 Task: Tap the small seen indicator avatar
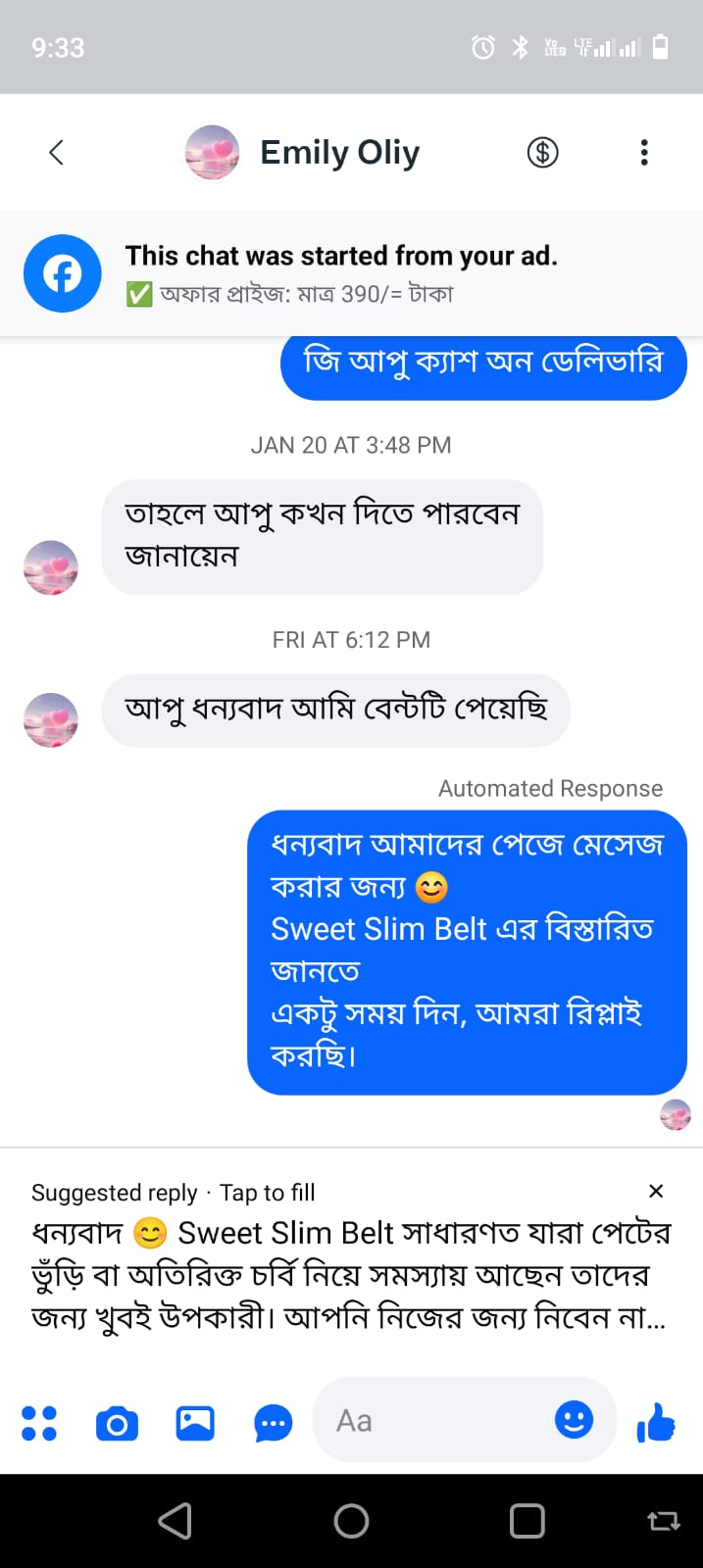[676, 1114]
